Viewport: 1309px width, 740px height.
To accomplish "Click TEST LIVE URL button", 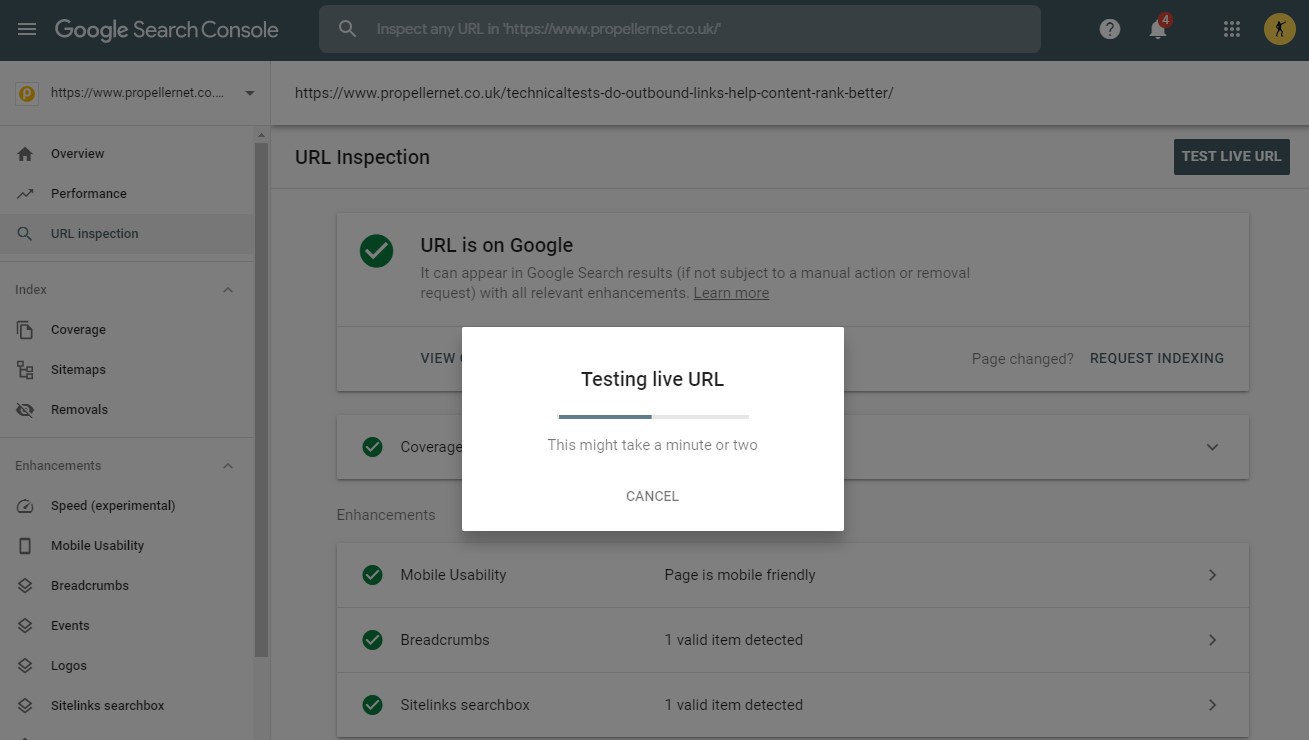I will 1231,156.
